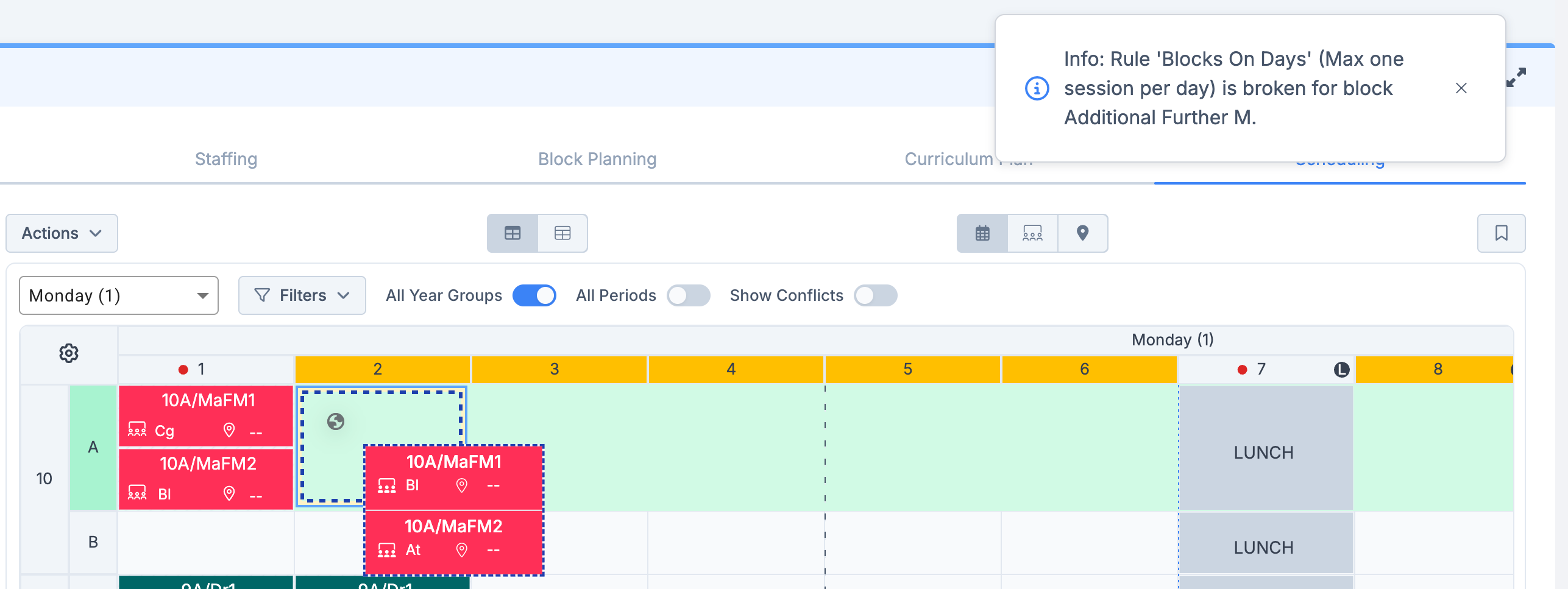Select the 10A/MaFM2 Bl lesson in period 1
The height and width of the screenshot is (589, 1568).
207,479
